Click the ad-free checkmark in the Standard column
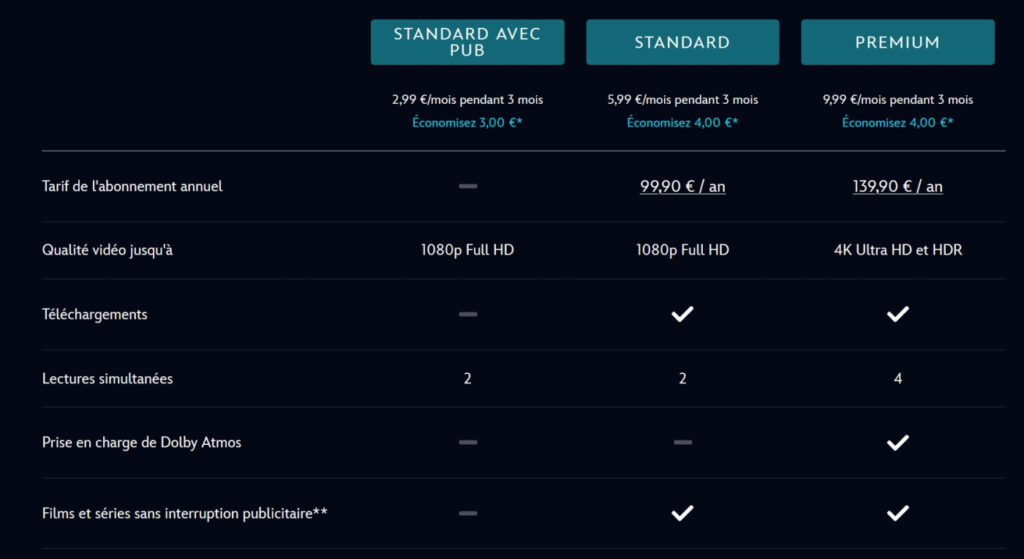Screen dimensions: 1024x559 (x=682, y=513)
